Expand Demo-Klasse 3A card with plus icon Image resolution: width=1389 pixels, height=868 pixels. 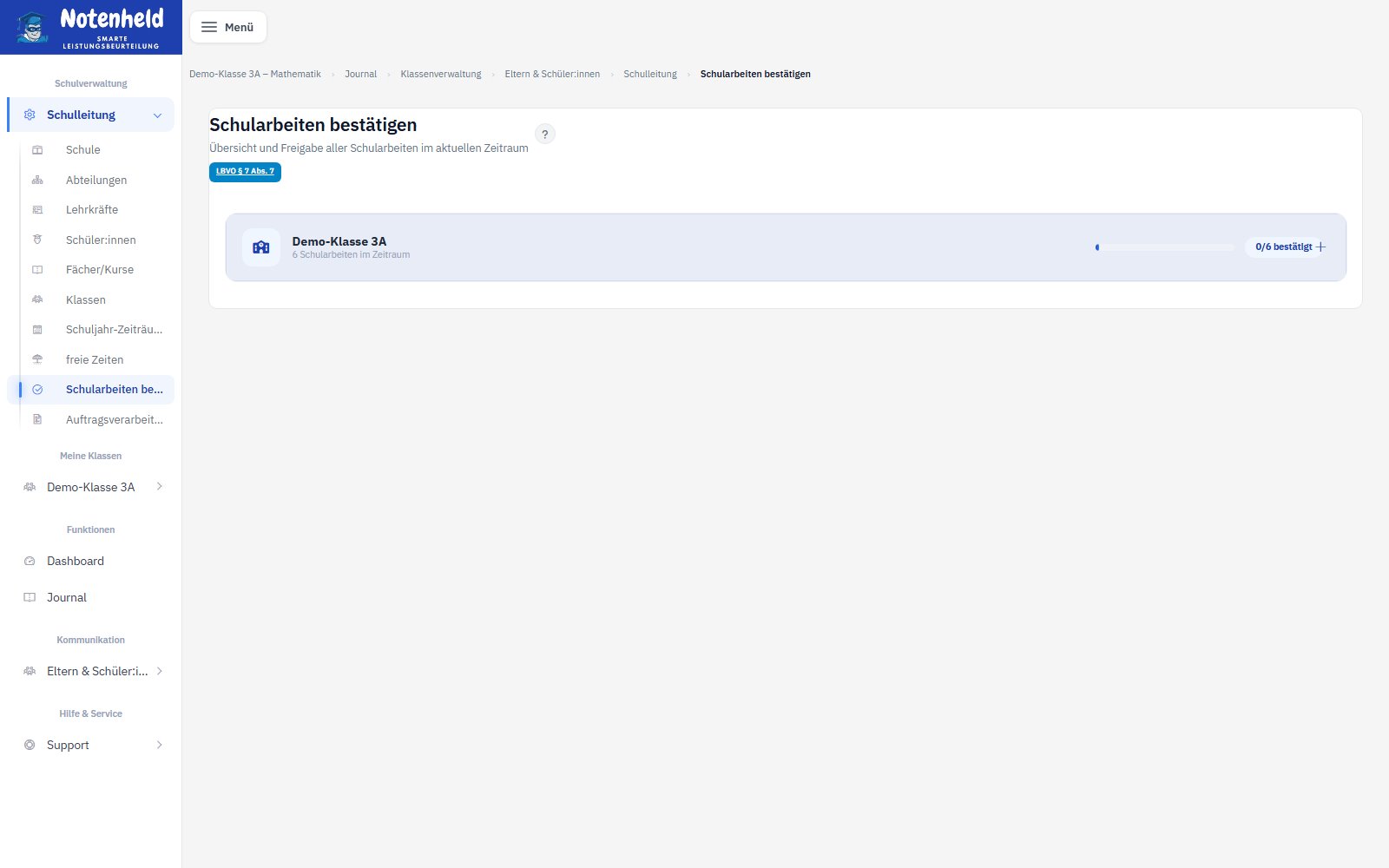(x=1321, y=247)
